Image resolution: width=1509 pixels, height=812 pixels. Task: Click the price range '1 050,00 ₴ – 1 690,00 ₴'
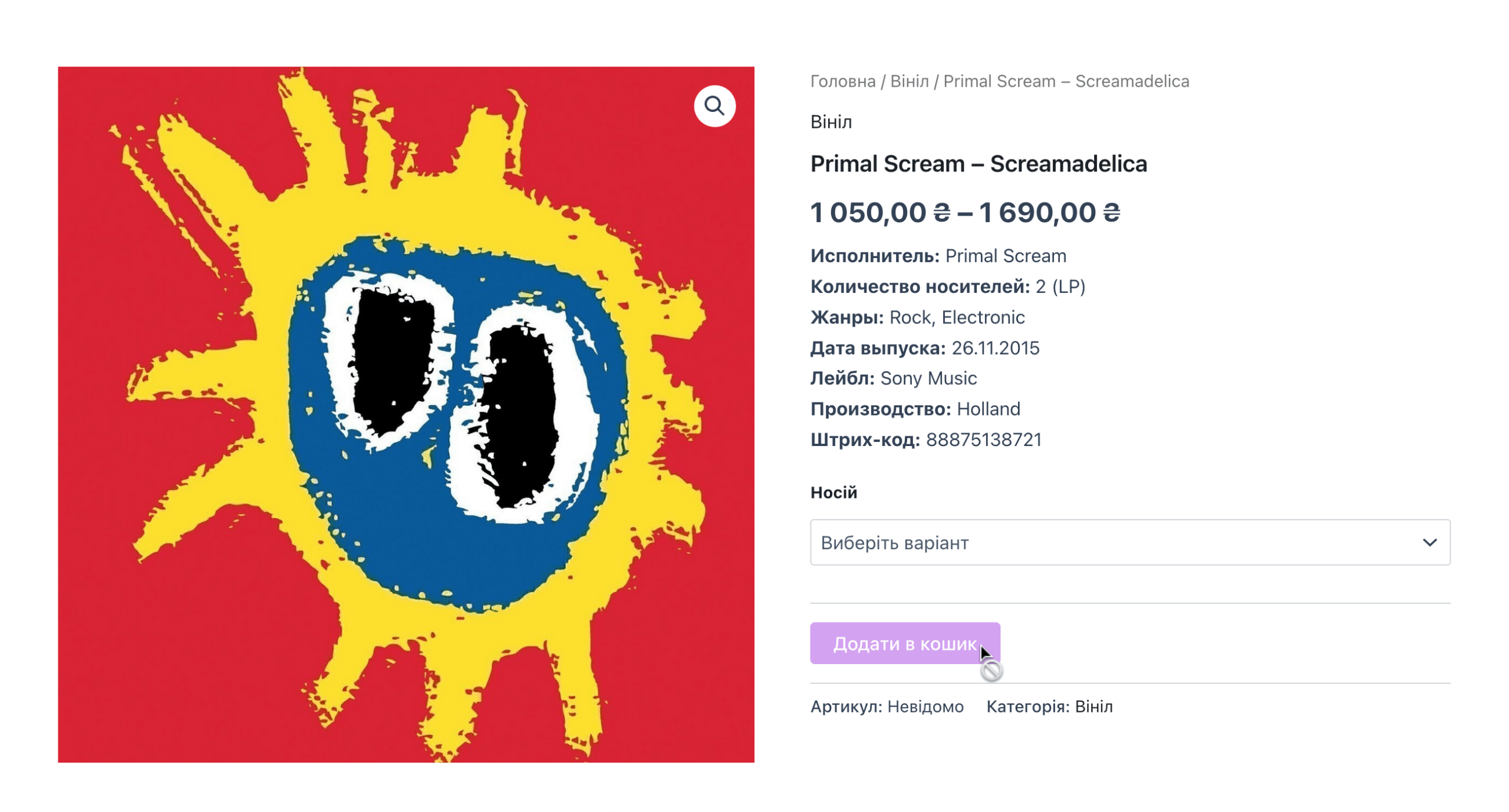coord(965,213)
